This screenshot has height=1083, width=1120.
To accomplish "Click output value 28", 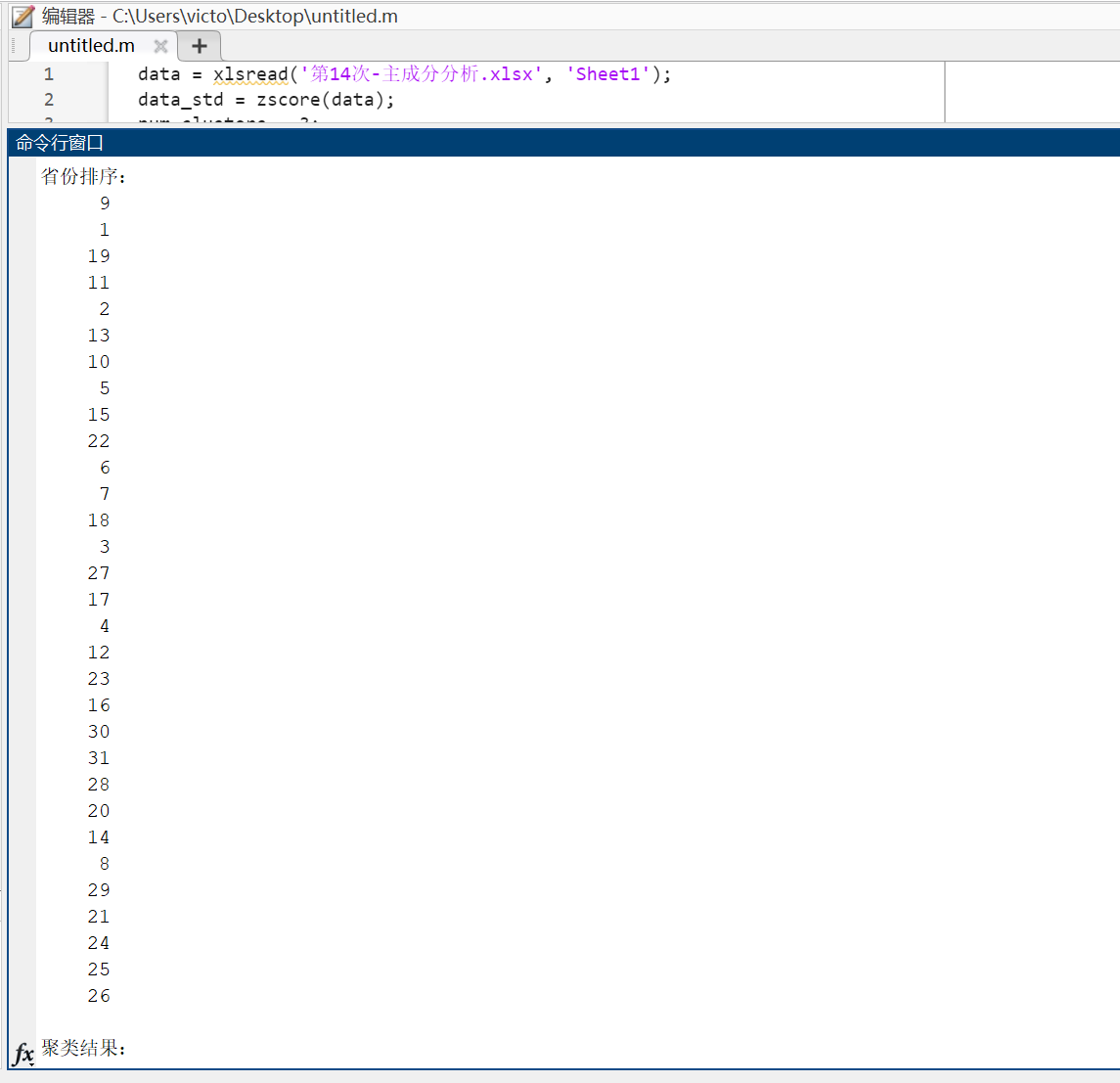I will (x=99, y=786).
